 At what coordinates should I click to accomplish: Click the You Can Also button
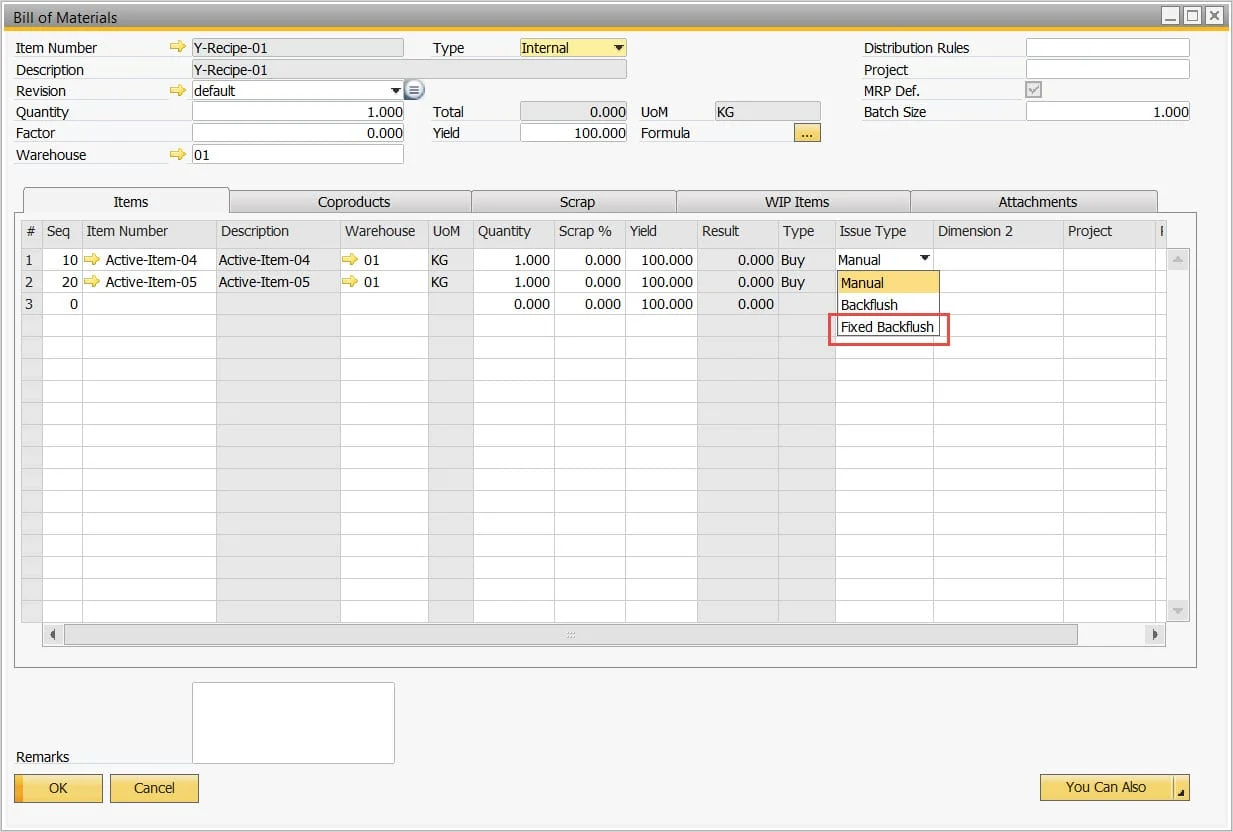click(1106, 788)
